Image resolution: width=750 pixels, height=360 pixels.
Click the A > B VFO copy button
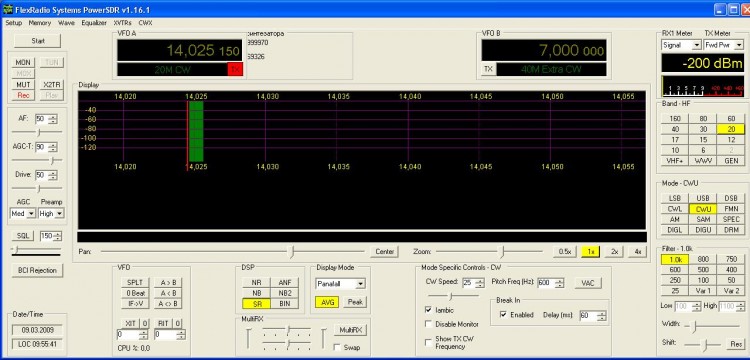(168, 283)
